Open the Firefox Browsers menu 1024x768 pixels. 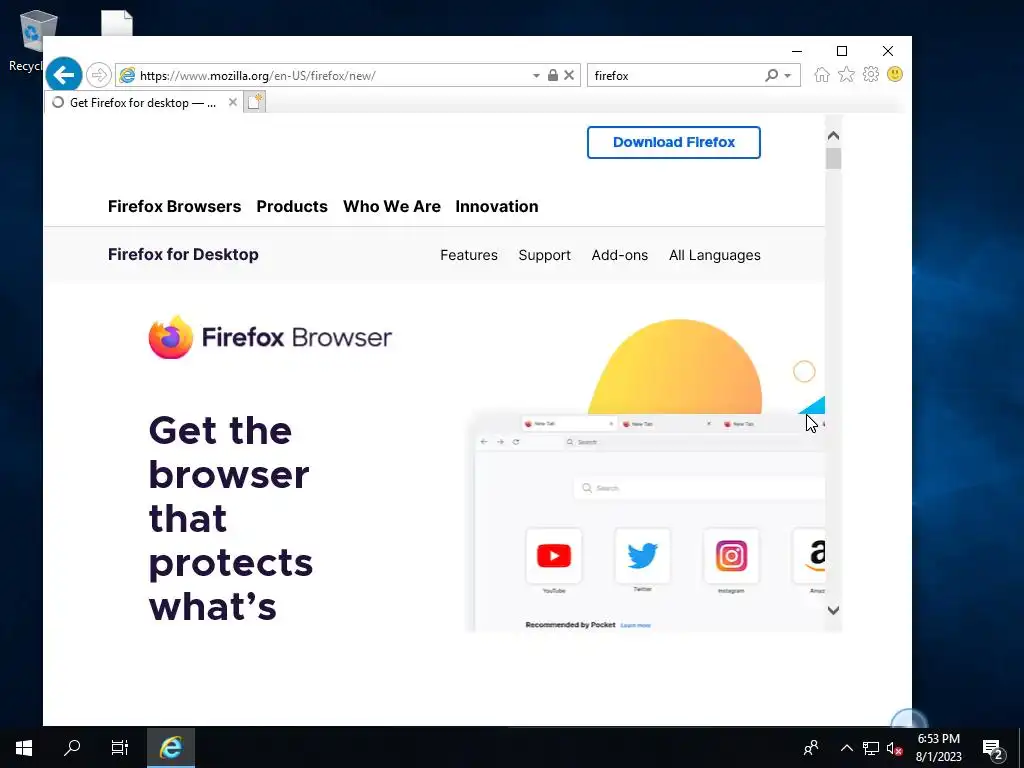(174, 206)
